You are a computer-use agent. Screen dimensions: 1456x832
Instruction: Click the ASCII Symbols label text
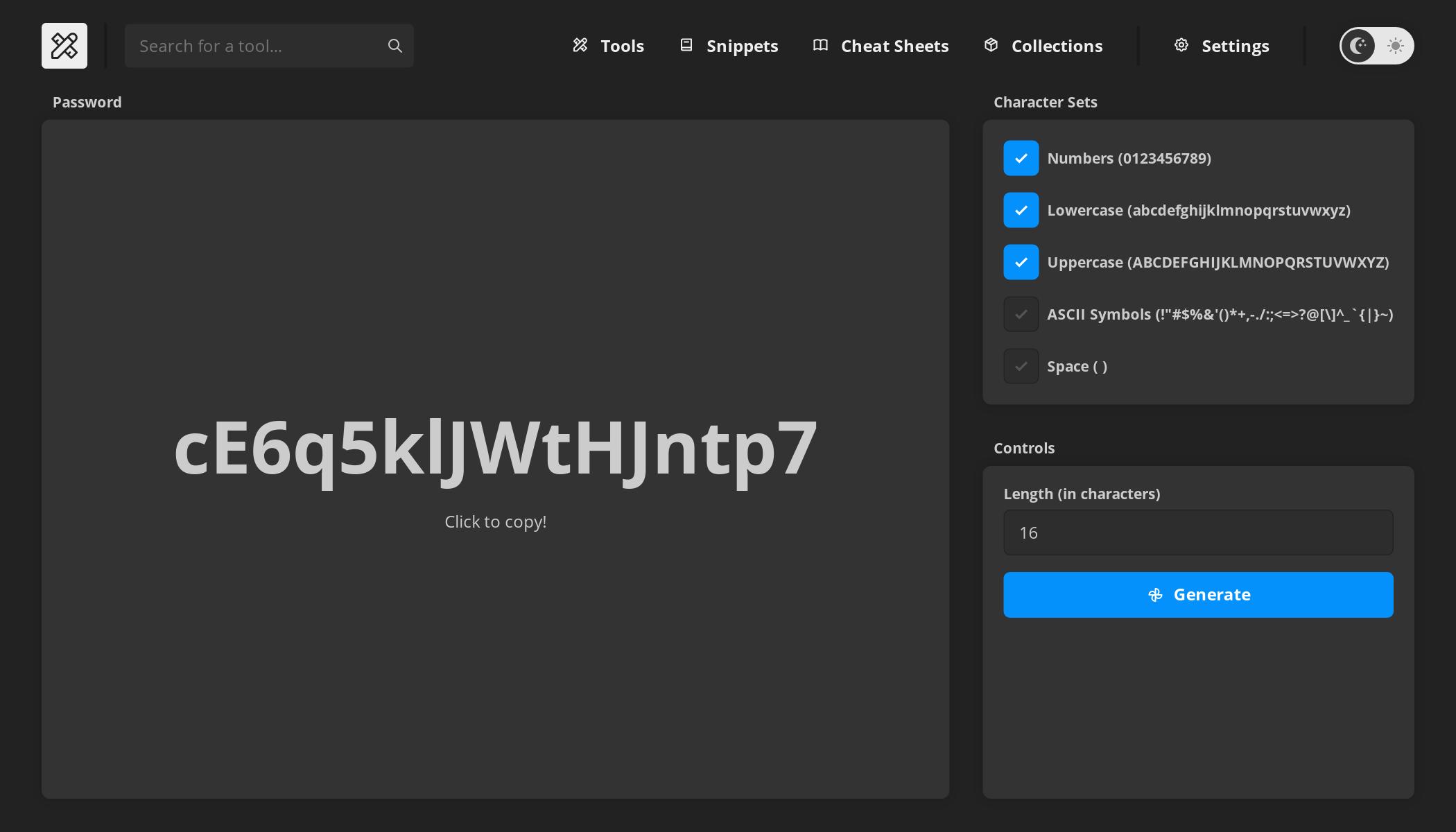1220,314
